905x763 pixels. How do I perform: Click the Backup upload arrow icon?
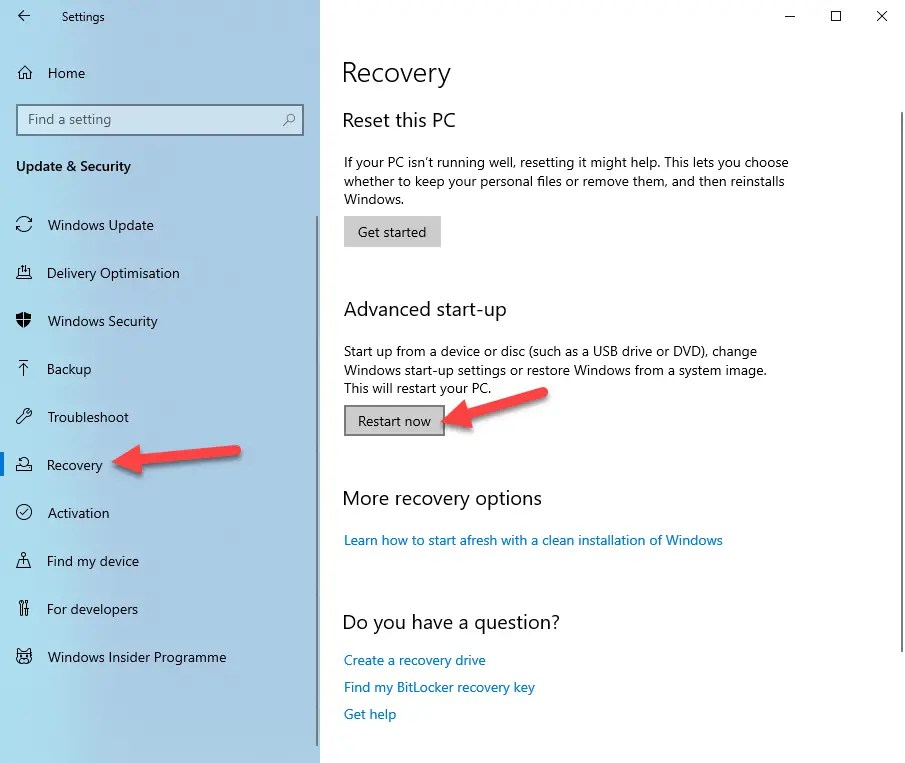(x=24, y=368)
